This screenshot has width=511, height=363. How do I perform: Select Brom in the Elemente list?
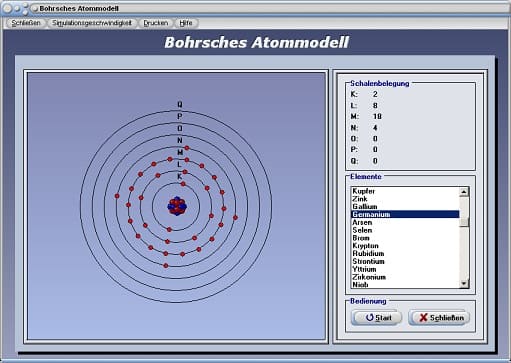(x=405, y=238)
